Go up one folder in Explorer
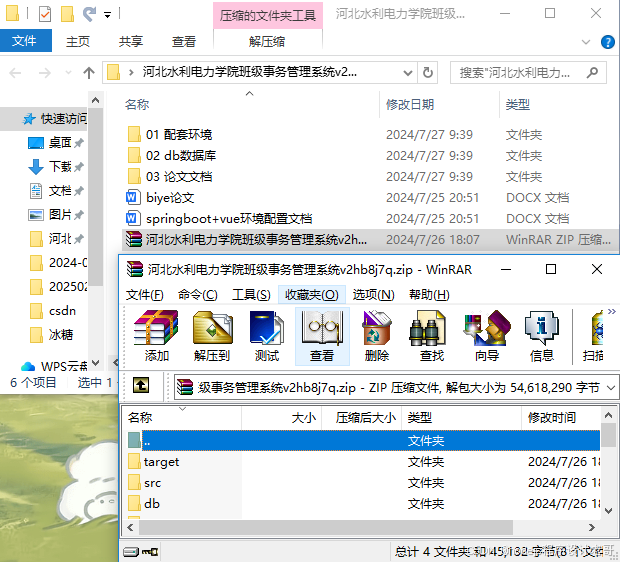This screenshot has width=620, height=562. point(89,73)
